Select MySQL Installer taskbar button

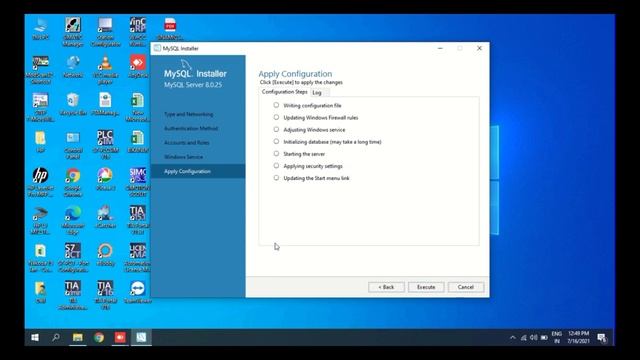[141, 337]
